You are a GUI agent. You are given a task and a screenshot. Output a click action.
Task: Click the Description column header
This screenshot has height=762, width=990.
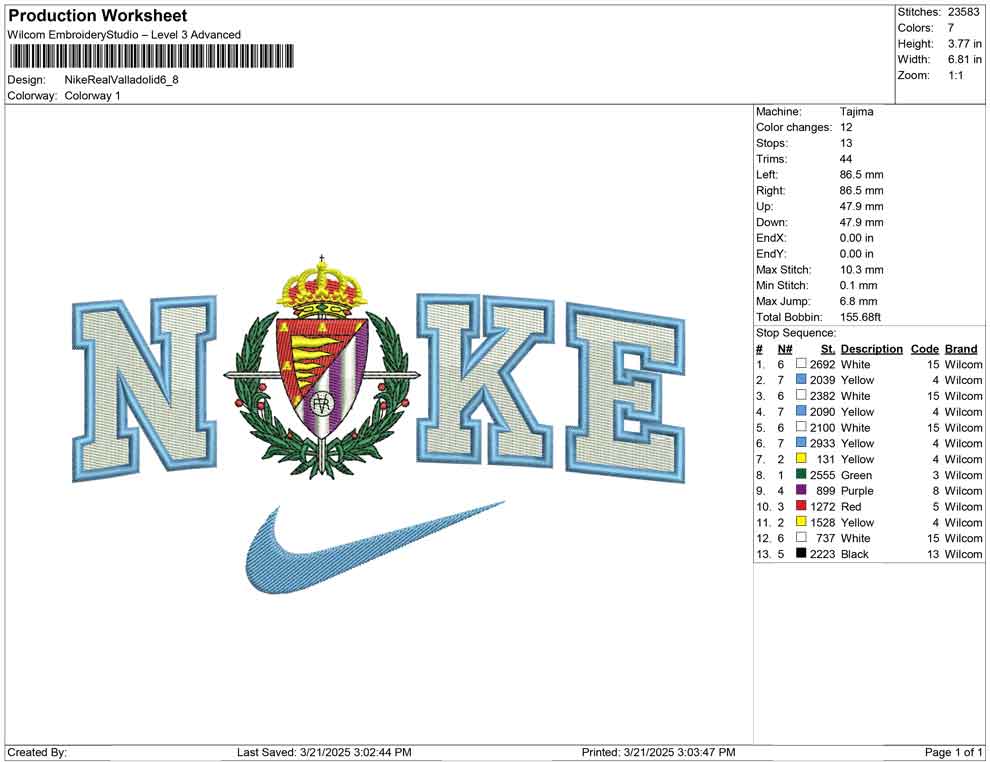pos(871,348)
